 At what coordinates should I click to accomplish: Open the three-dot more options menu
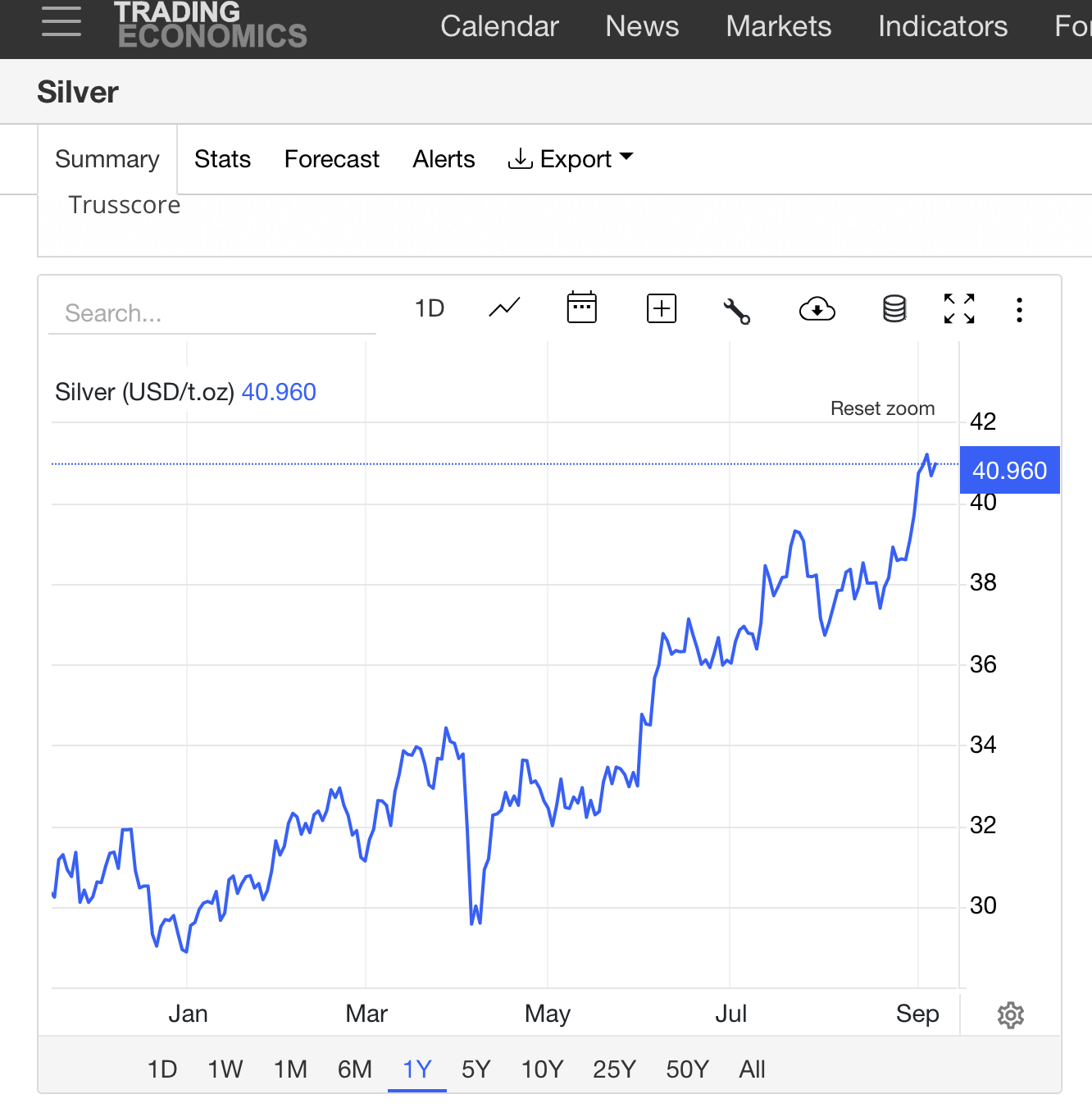click(x=1019, y=310)
